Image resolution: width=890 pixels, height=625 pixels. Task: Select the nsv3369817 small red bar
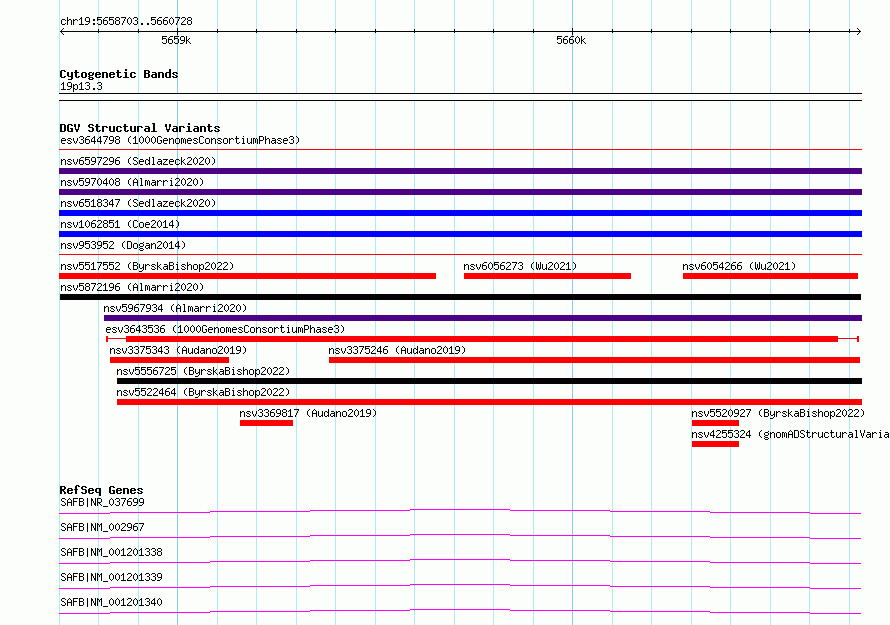[x=266, y=423]
